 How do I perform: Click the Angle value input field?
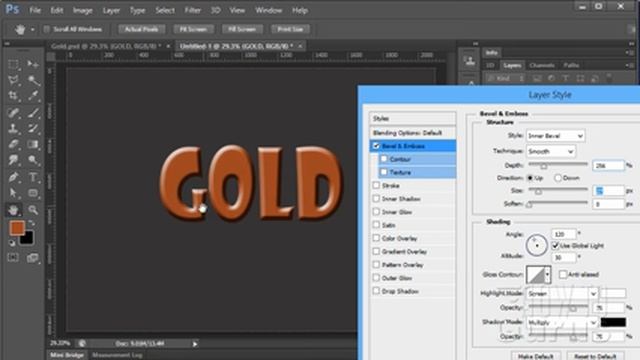564,234
